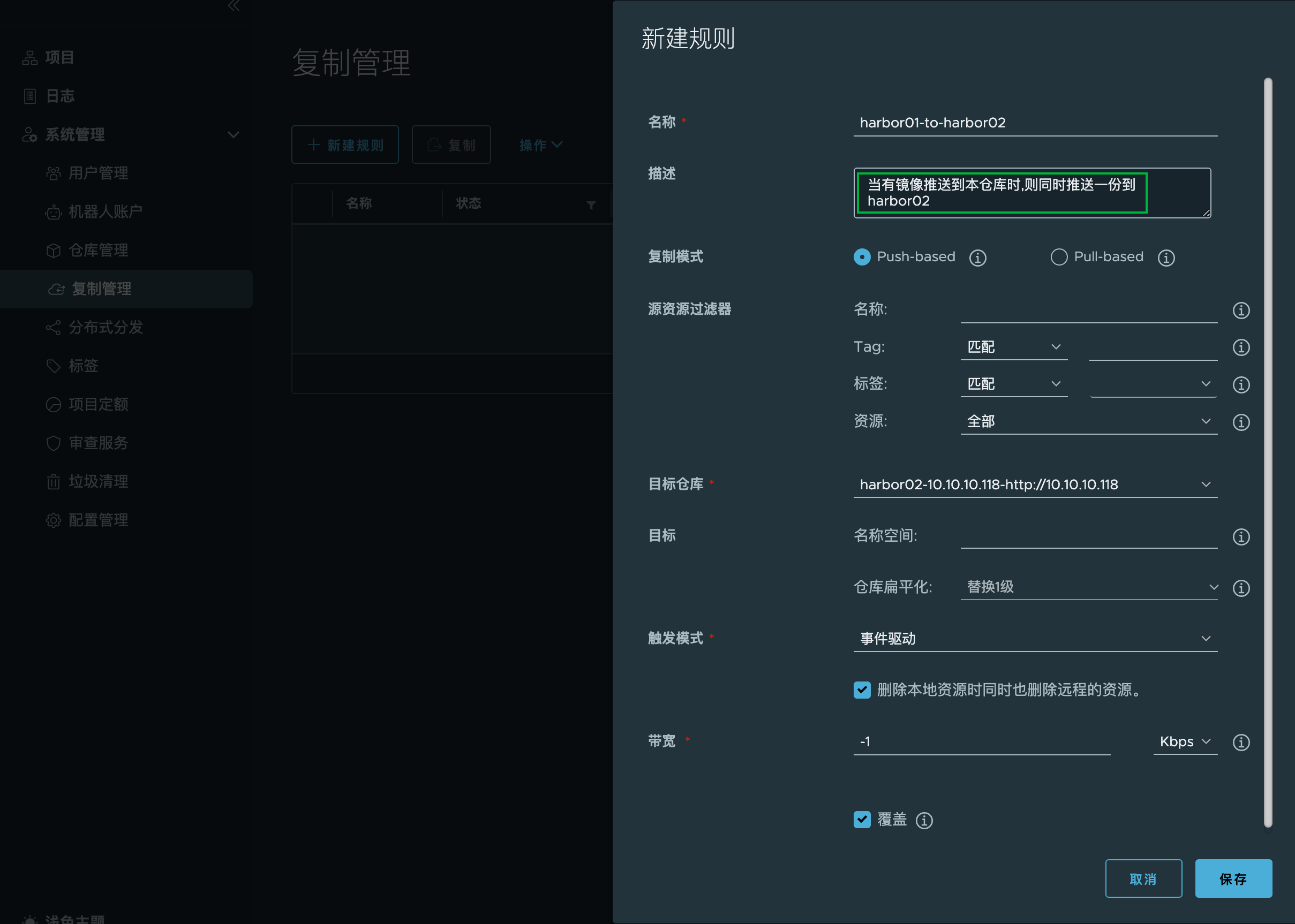Click the 项目 icon in sidebar
The height and width of the screenshot is (924, 1295).
coord(29,58)
